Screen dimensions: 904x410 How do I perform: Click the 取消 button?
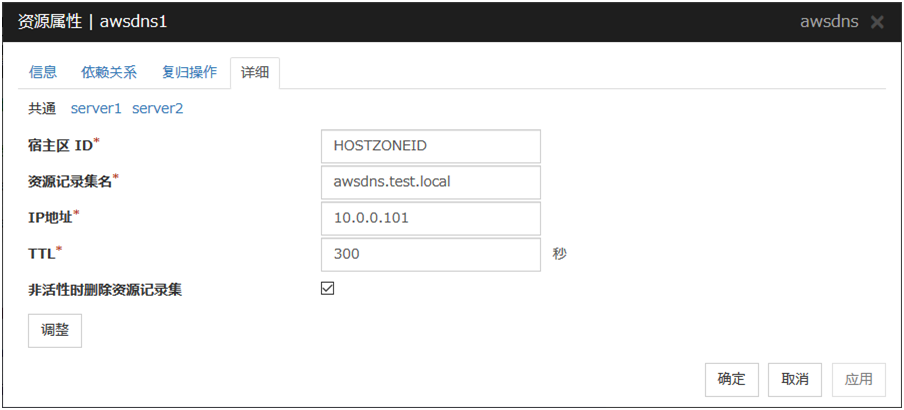click(795, 379)
